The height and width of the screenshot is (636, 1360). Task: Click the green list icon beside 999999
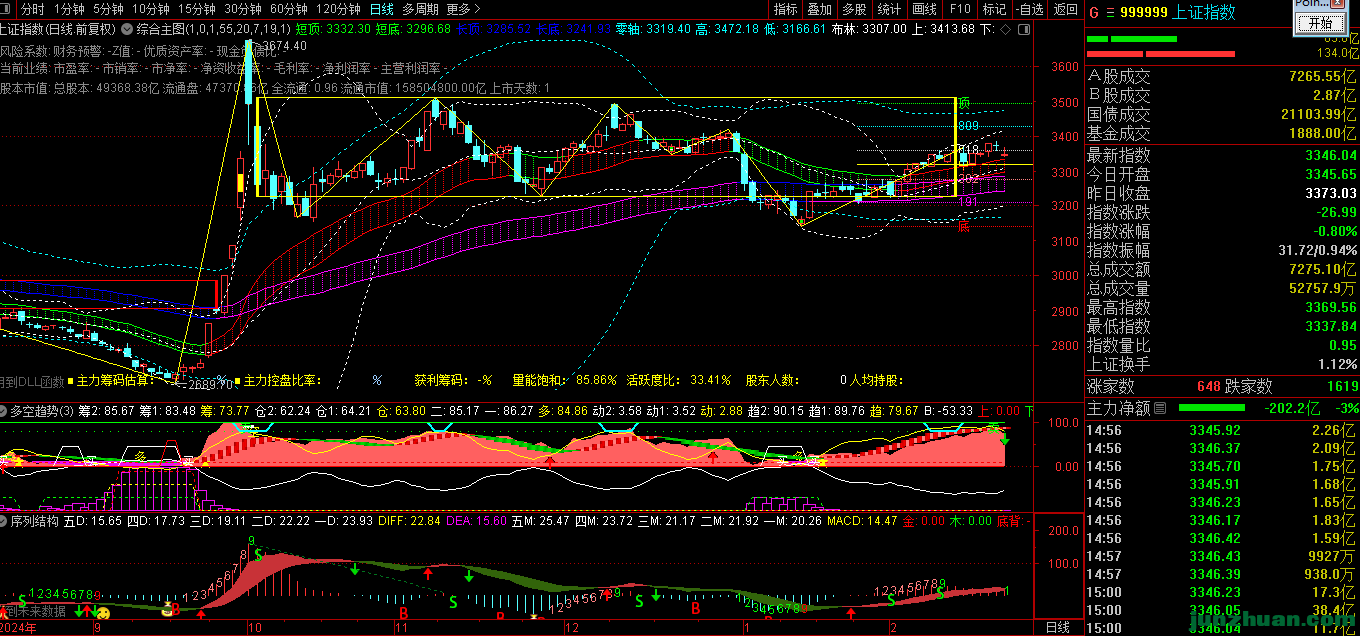pos(1108,13)
